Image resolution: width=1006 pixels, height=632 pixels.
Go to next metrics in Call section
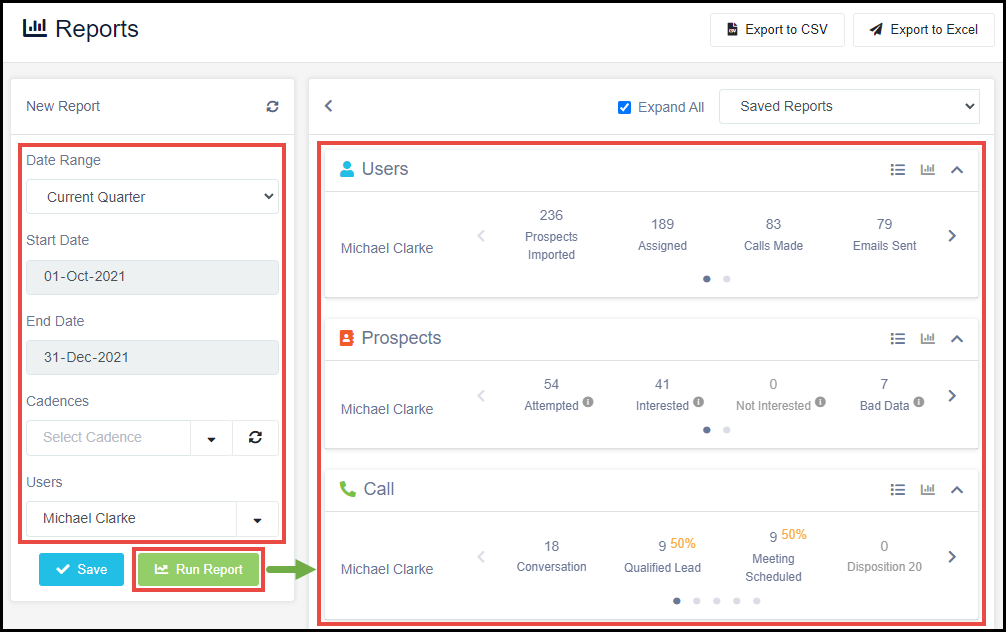952,557
